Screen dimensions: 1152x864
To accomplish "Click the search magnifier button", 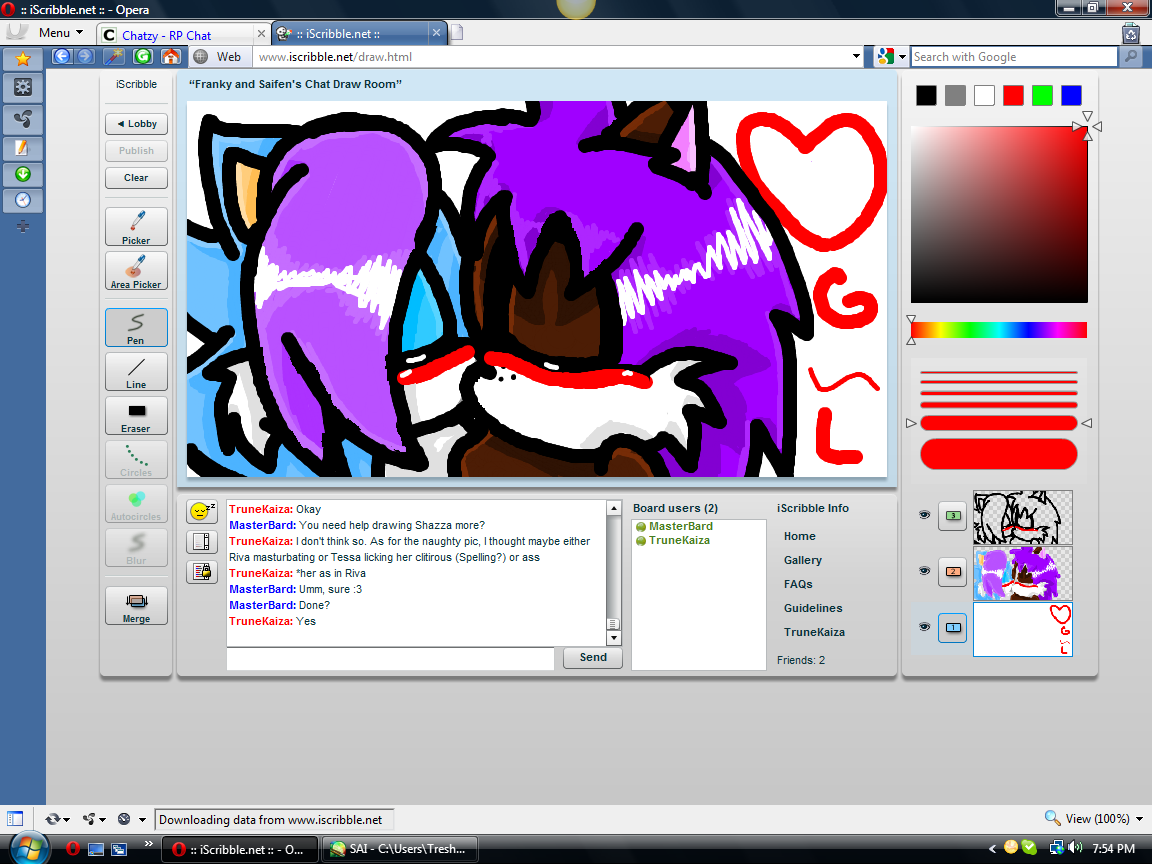I will 1129,57.
